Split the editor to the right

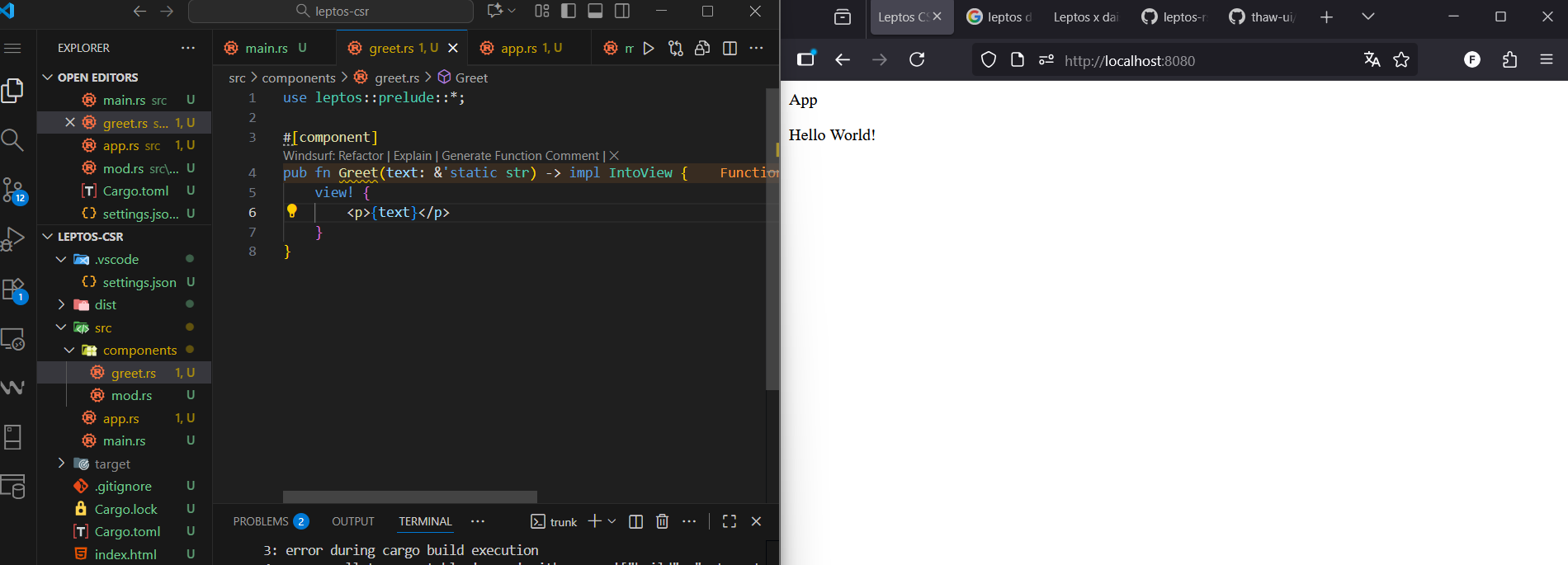pos(730,48)
